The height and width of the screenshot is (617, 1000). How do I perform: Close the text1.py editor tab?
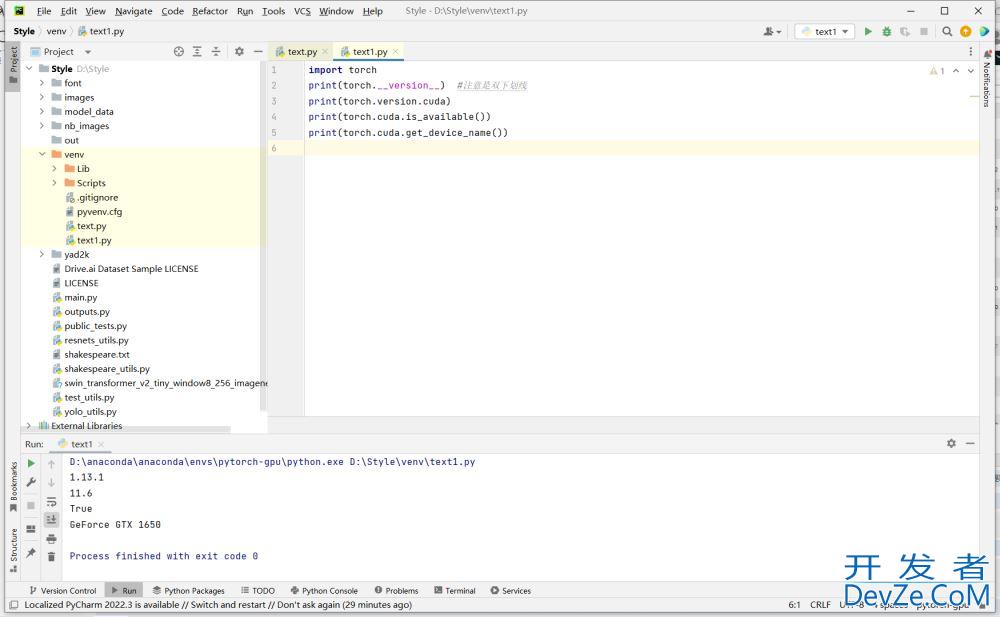[x=395, y=52]
